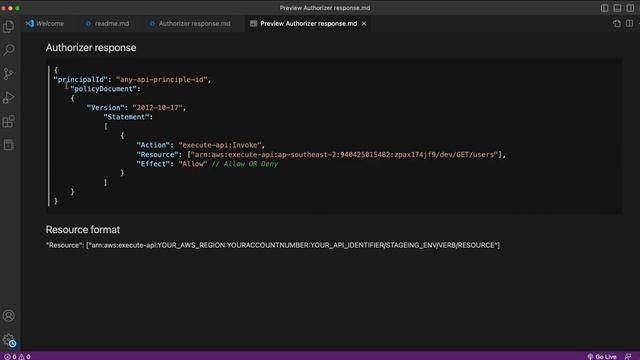
Task: Open the Source Control view
Action: [9, 74]
